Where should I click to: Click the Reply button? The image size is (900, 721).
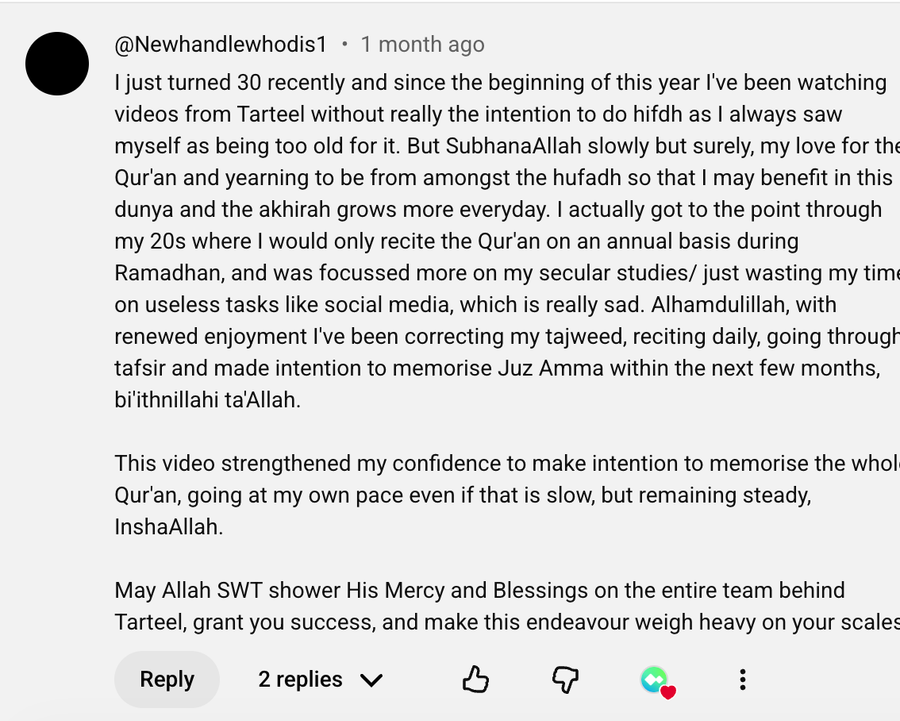click(167, 679)
